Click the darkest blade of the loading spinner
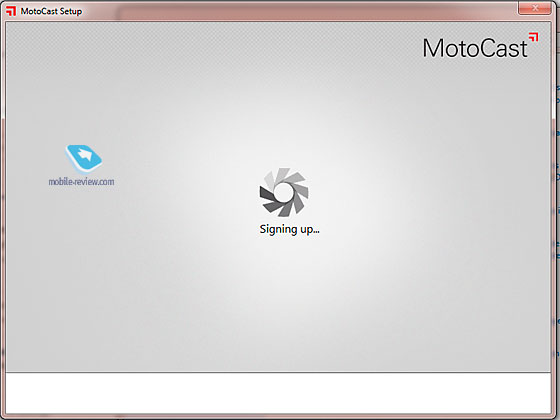Image resolution: width=560 pixels, height=420 pixels. pos(267,193)
